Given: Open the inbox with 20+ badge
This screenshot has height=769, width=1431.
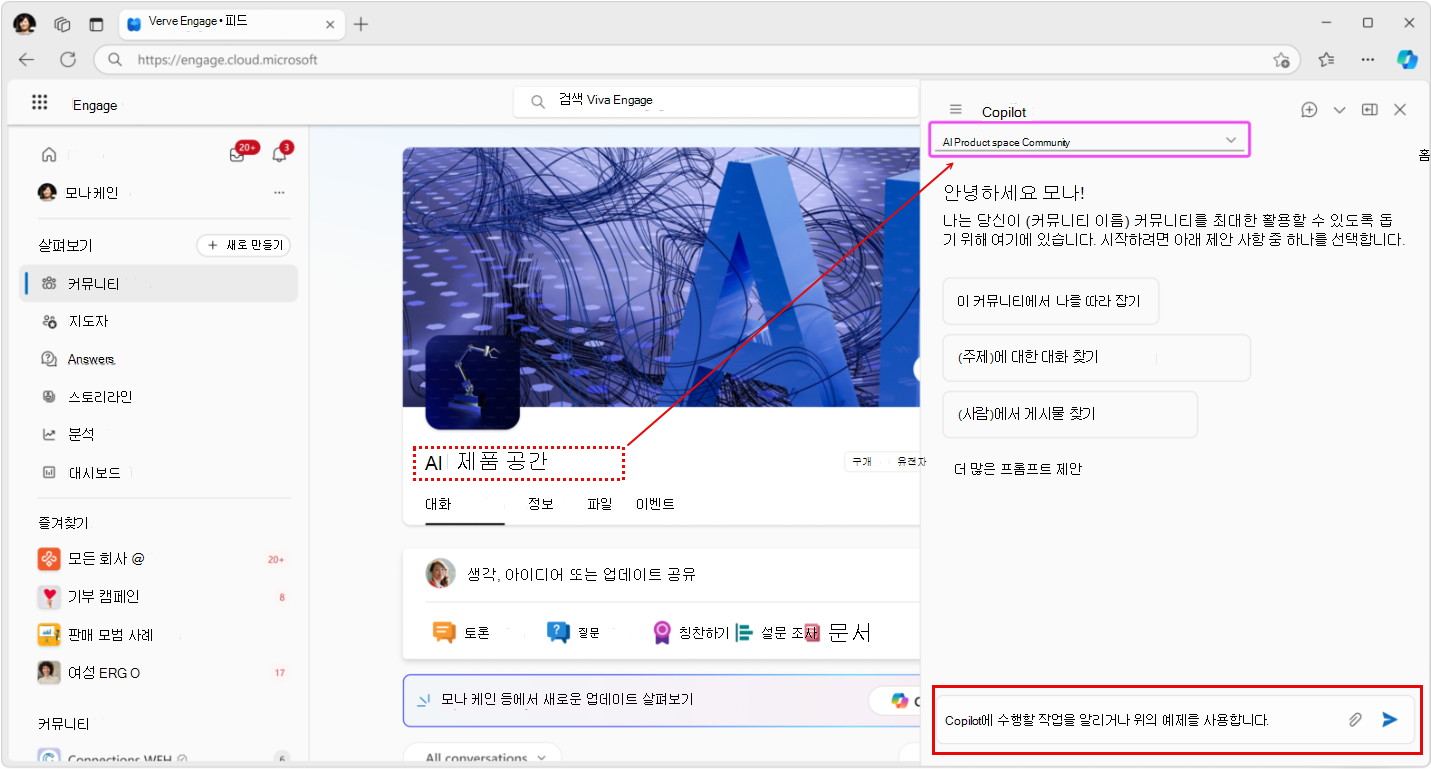Looking at the screenshot, I should 238,154.
